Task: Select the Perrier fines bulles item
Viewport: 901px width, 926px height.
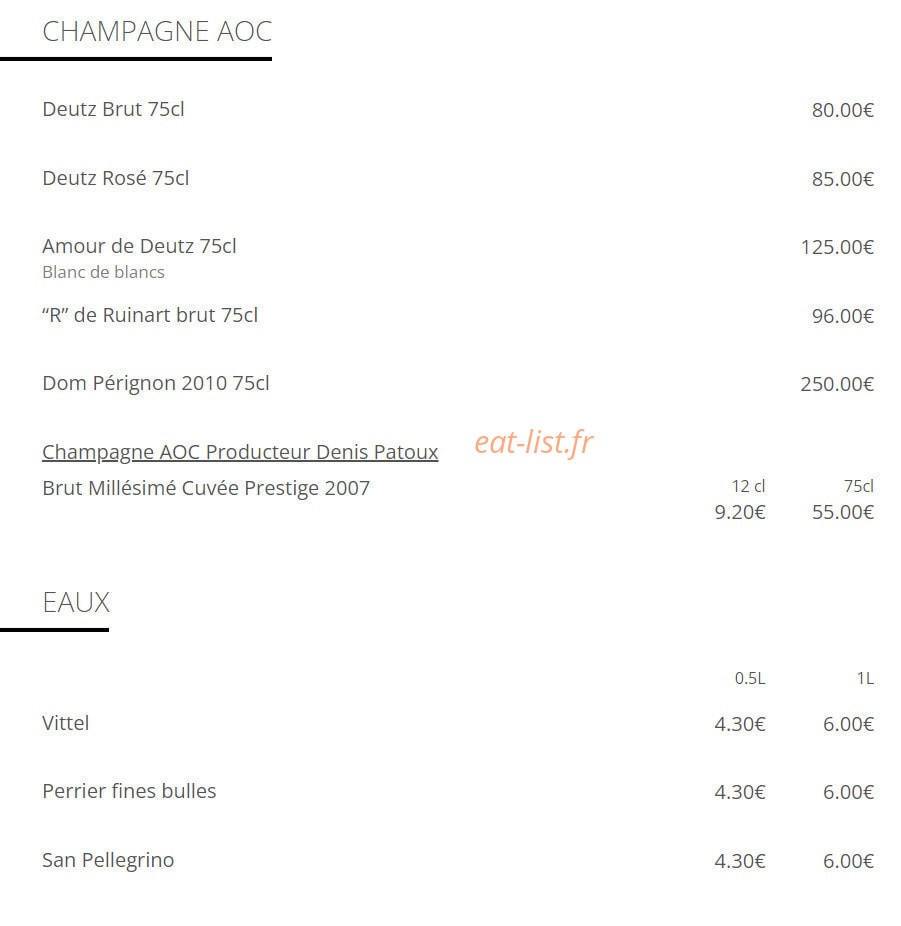Action: click(129, 791)
